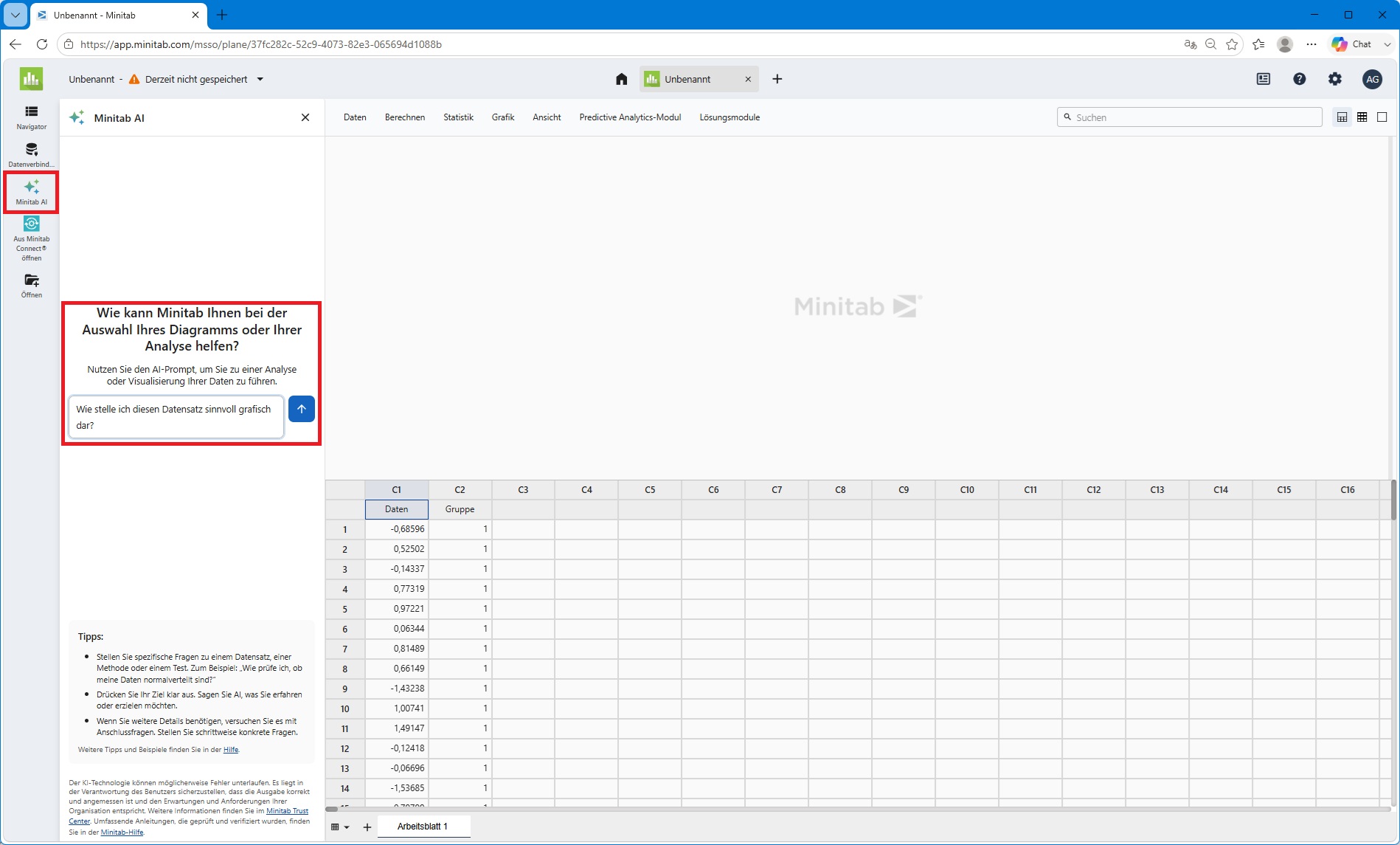
Task: Select row number 10 header
Action: [344, 708]
